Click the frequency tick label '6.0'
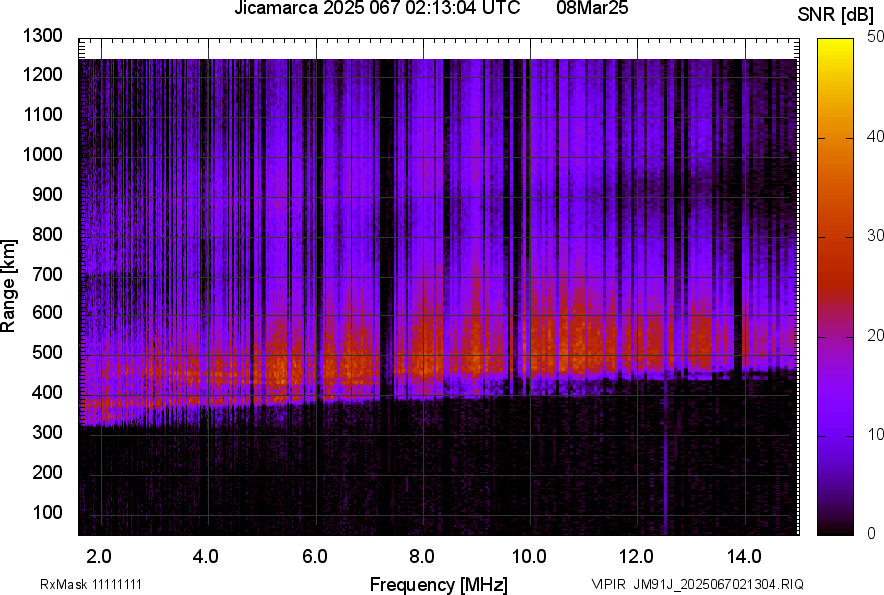Viewport: 884px width, 595px height. coord(315,557)
